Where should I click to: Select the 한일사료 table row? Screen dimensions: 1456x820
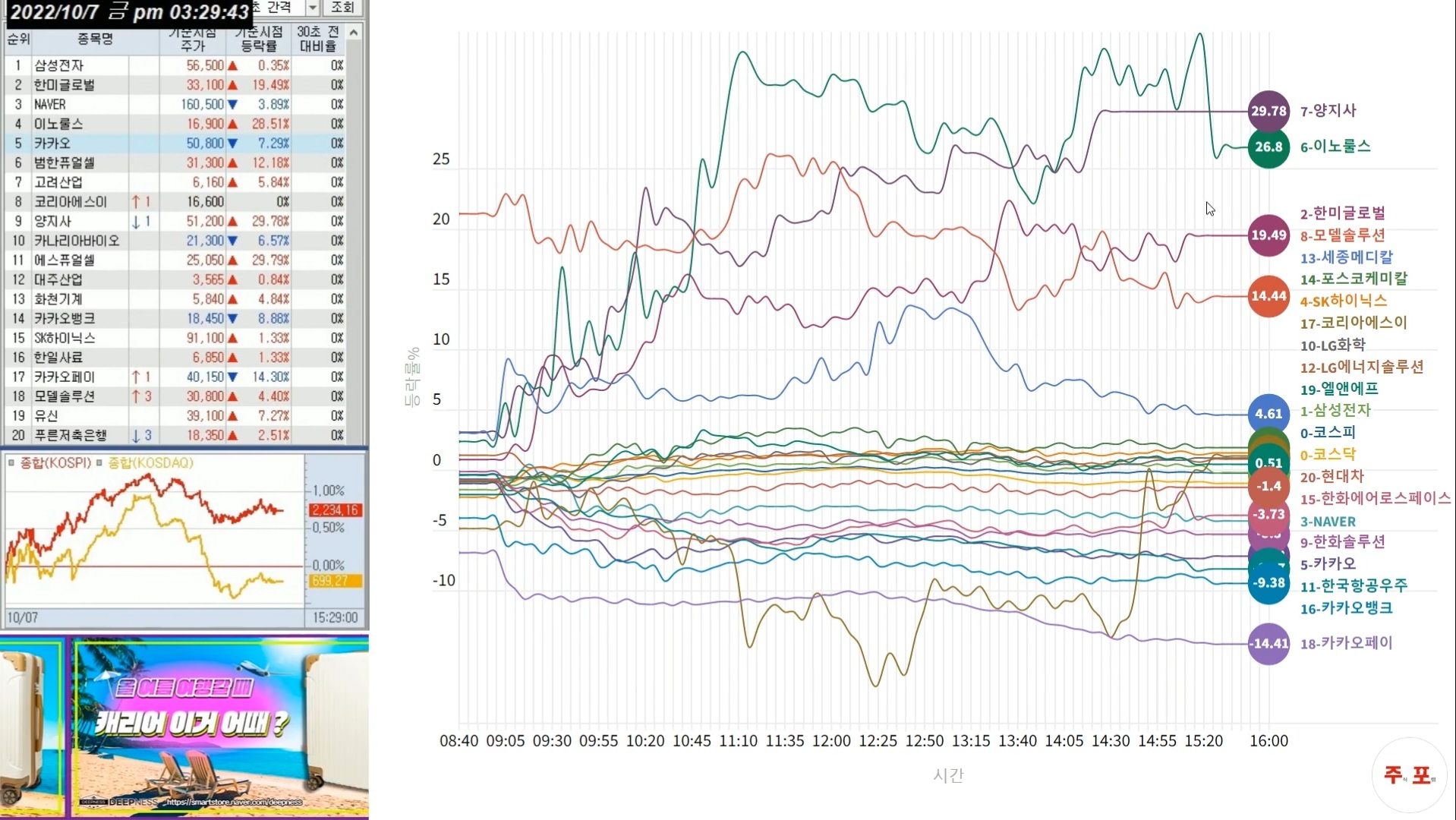coord(175,358)
